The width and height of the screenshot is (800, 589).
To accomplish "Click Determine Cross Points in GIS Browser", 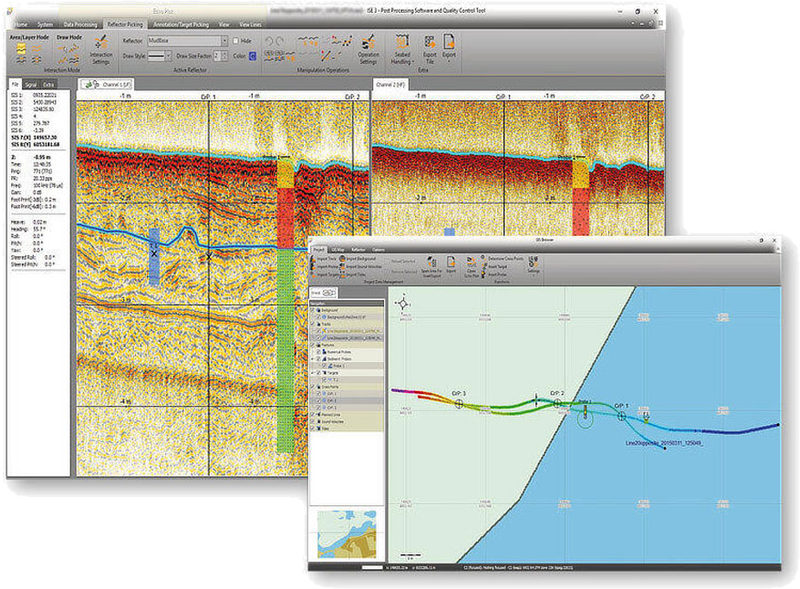I will 502,259.
